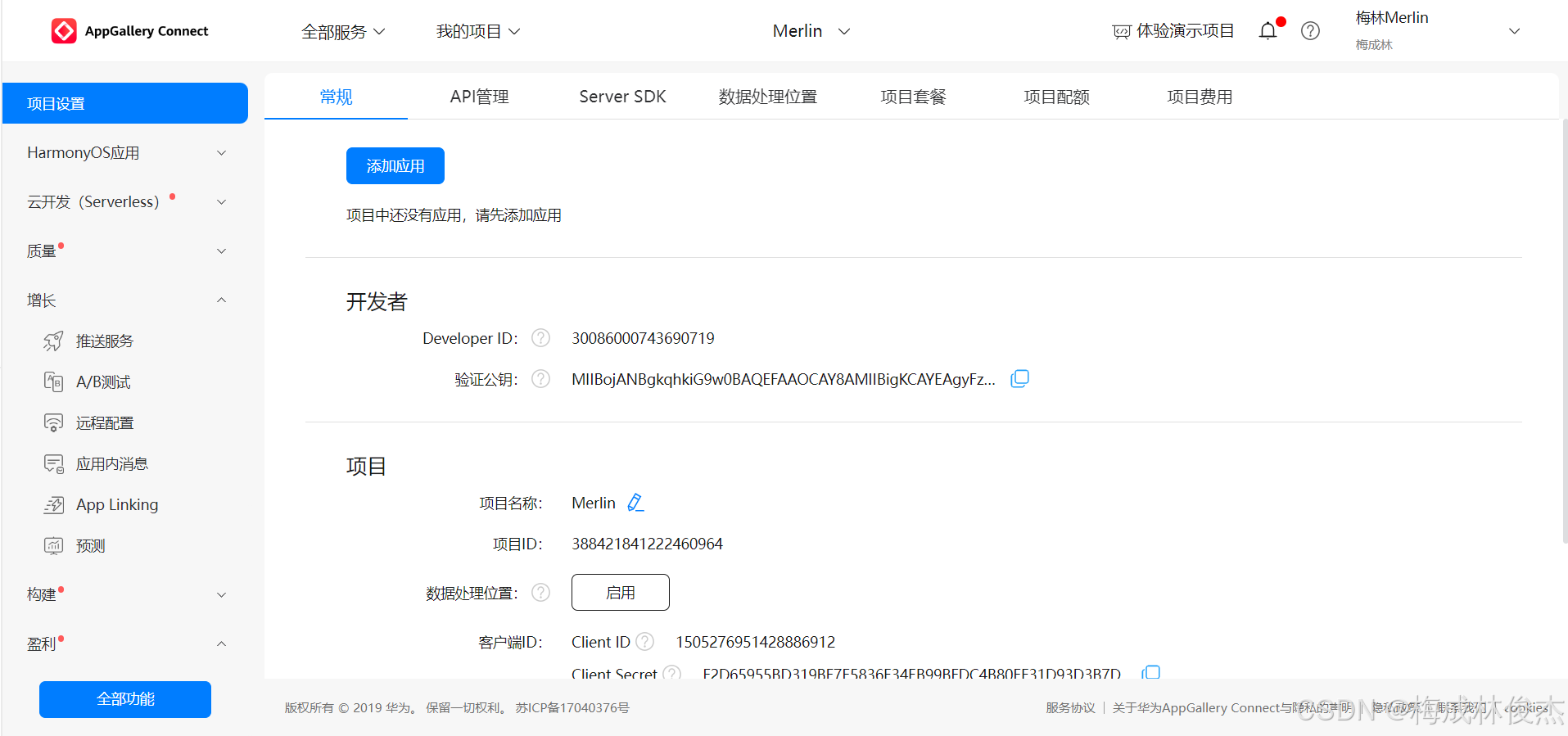
Task: Switch to the 常规 tab
Action: pos(336,97)
